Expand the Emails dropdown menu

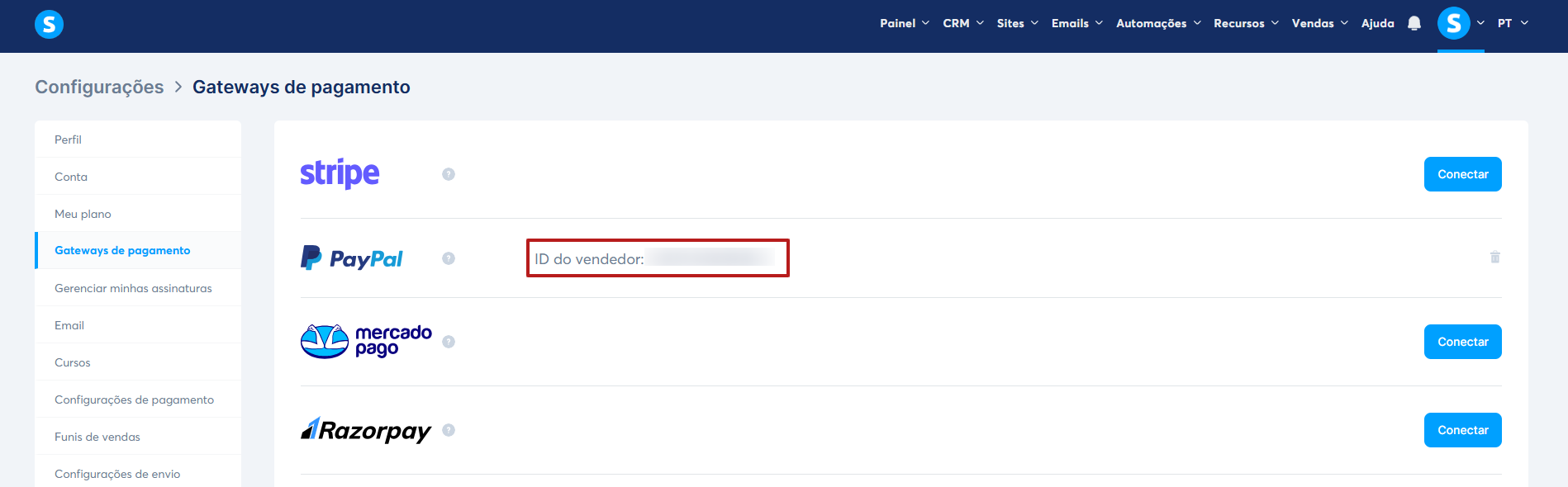[x=1077, y=23]
